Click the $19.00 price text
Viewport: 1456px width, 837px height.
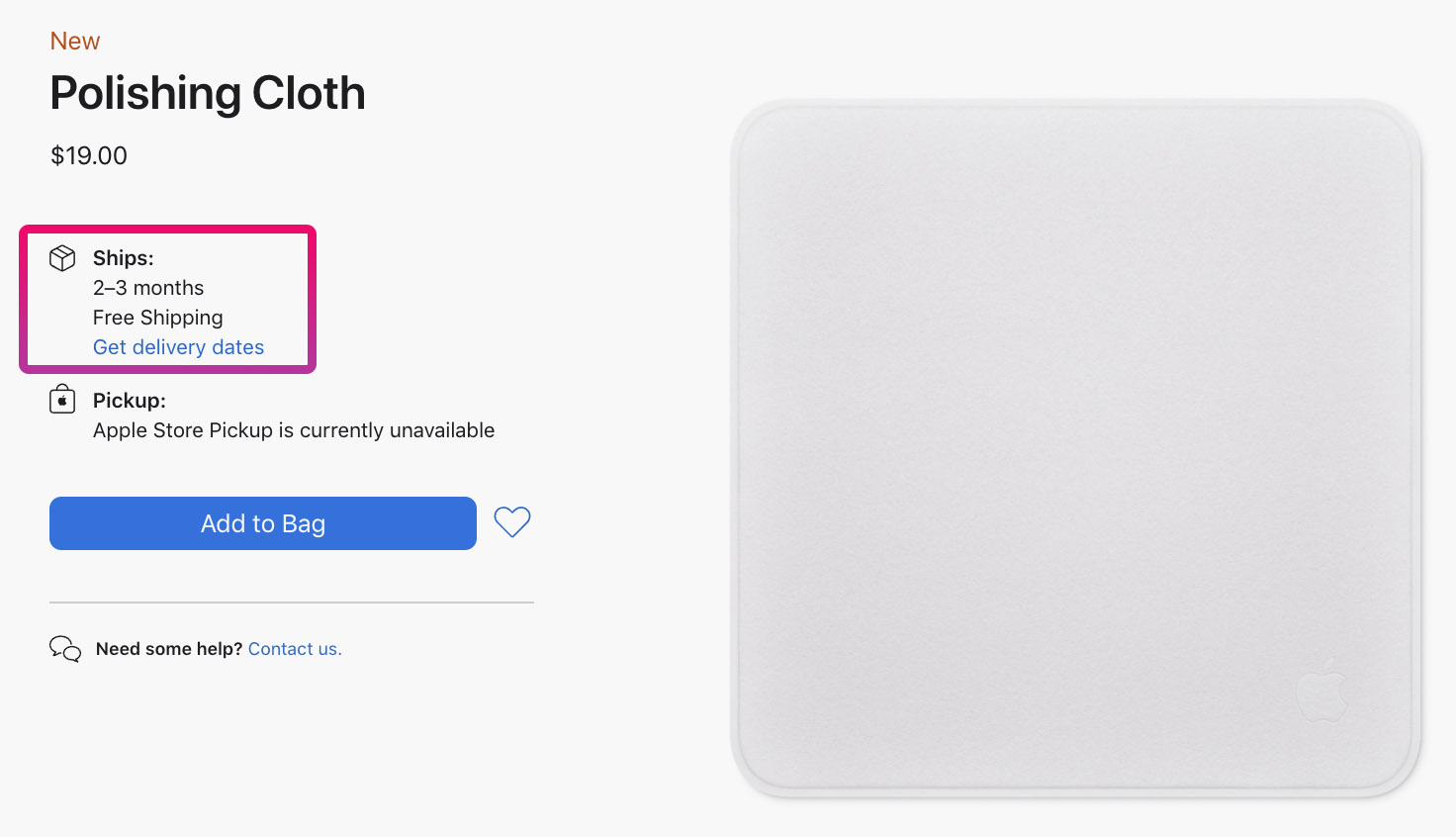[x=89, y=155]
